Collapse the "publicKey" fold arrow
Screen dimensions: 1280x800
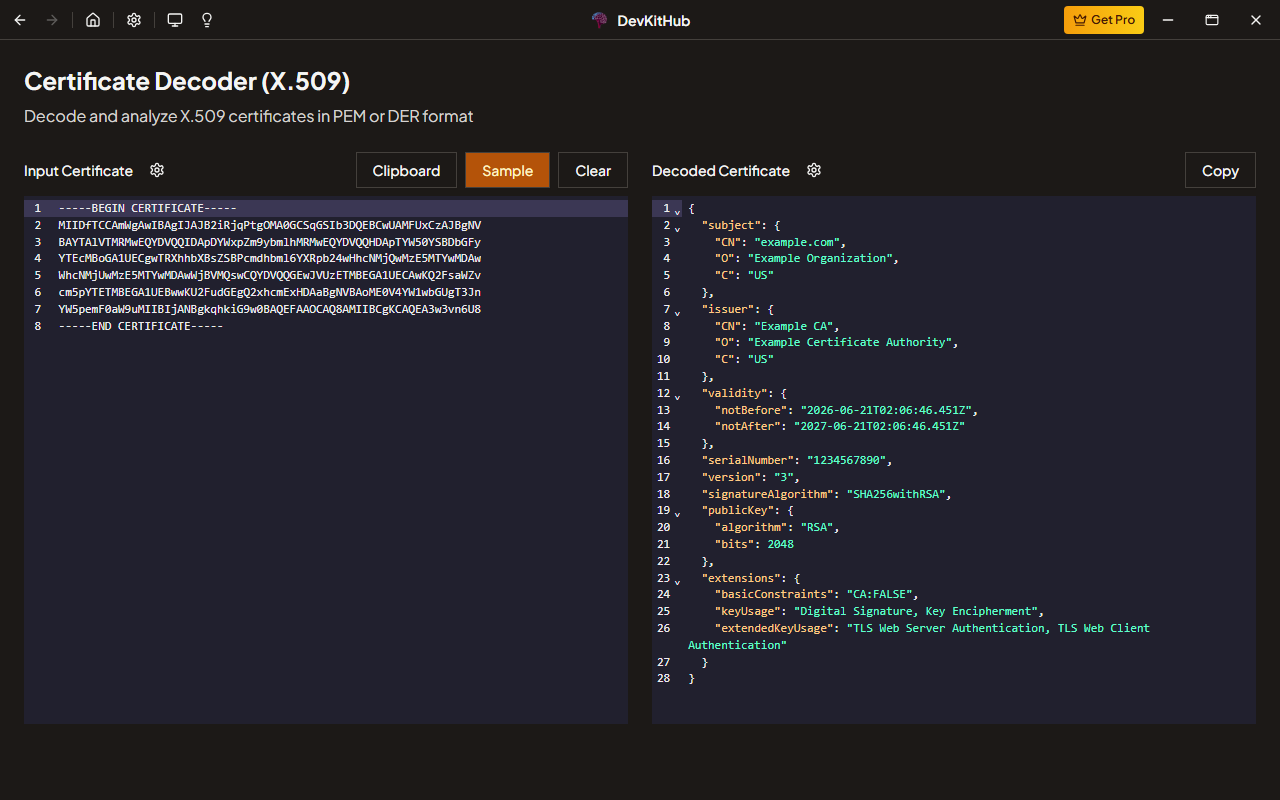678,512
